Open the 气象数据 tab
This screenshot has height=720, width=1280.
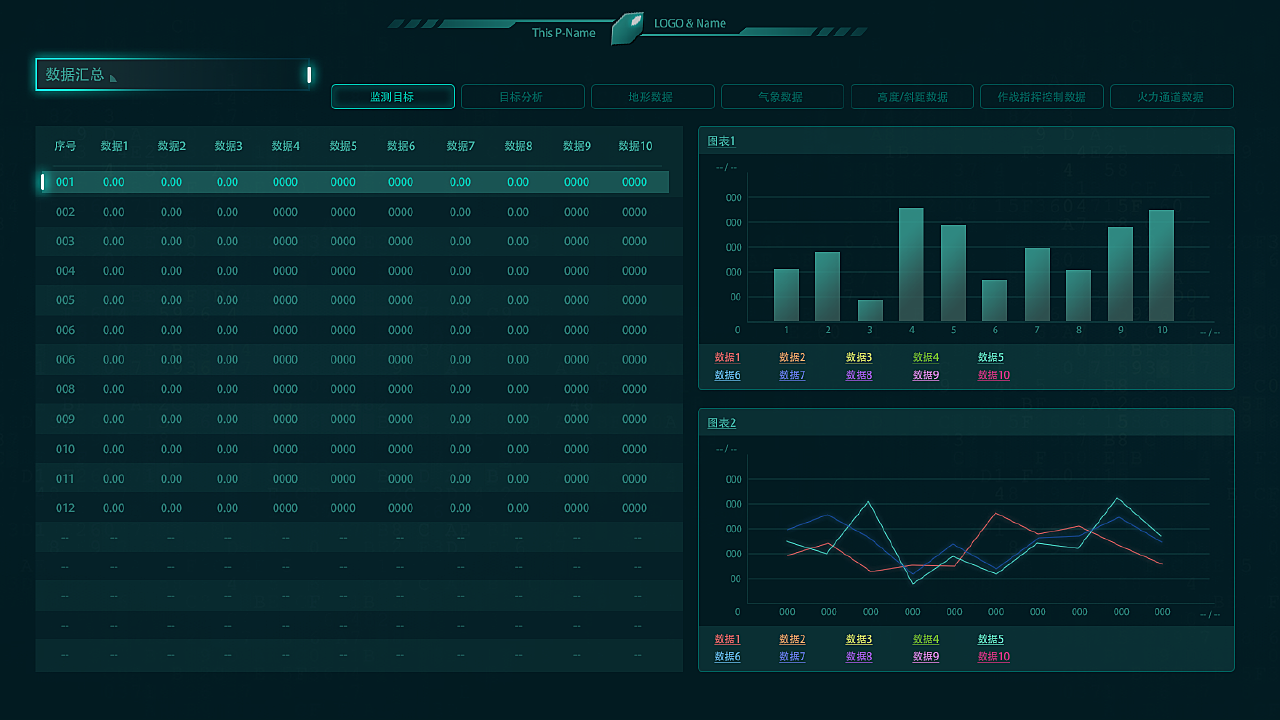[x=782, y=97]
